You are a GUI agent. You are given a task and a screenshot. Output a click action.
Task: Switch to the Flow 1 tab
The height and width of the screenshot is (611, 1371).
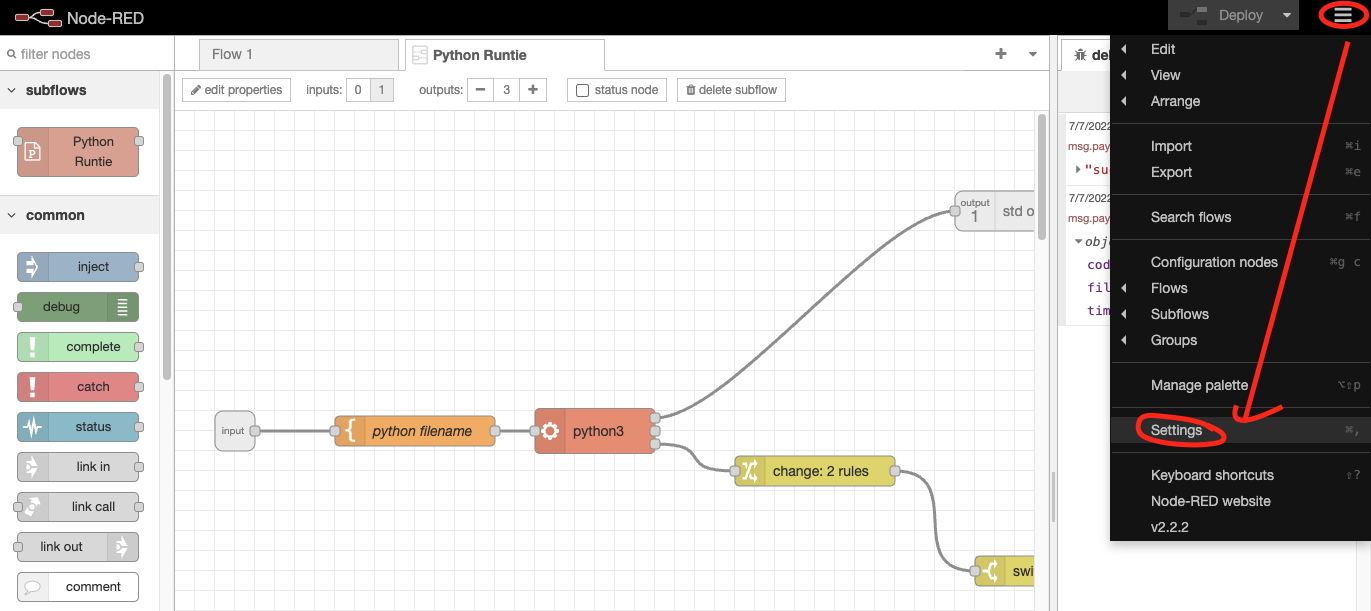299,54
